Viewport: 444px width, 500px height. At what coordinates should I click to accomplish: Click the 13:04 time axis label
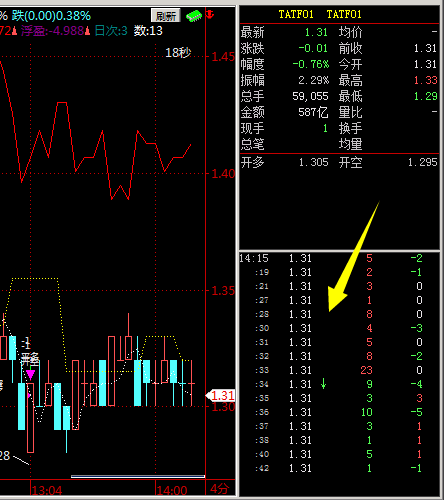pos(47,491)
